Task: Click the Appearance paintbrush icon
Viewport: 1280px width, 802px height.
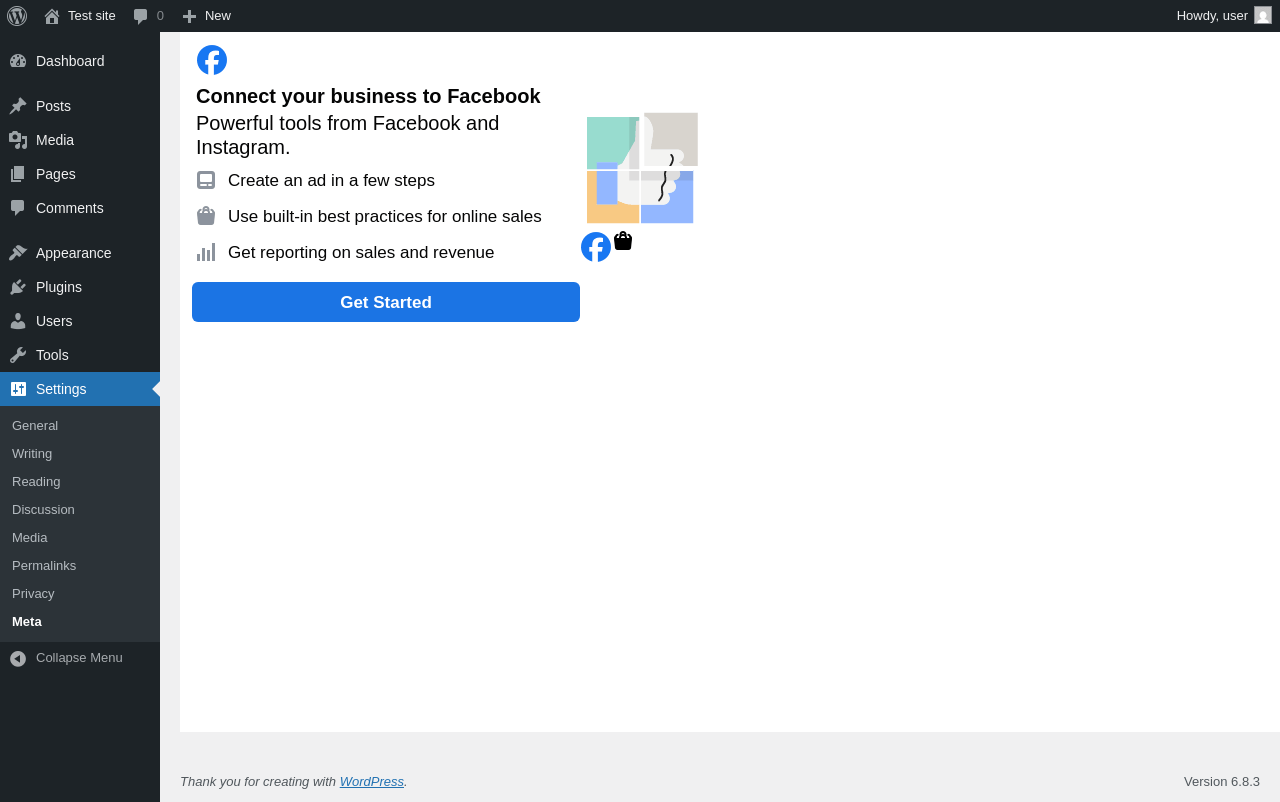Action: click(x=18, y=253)
